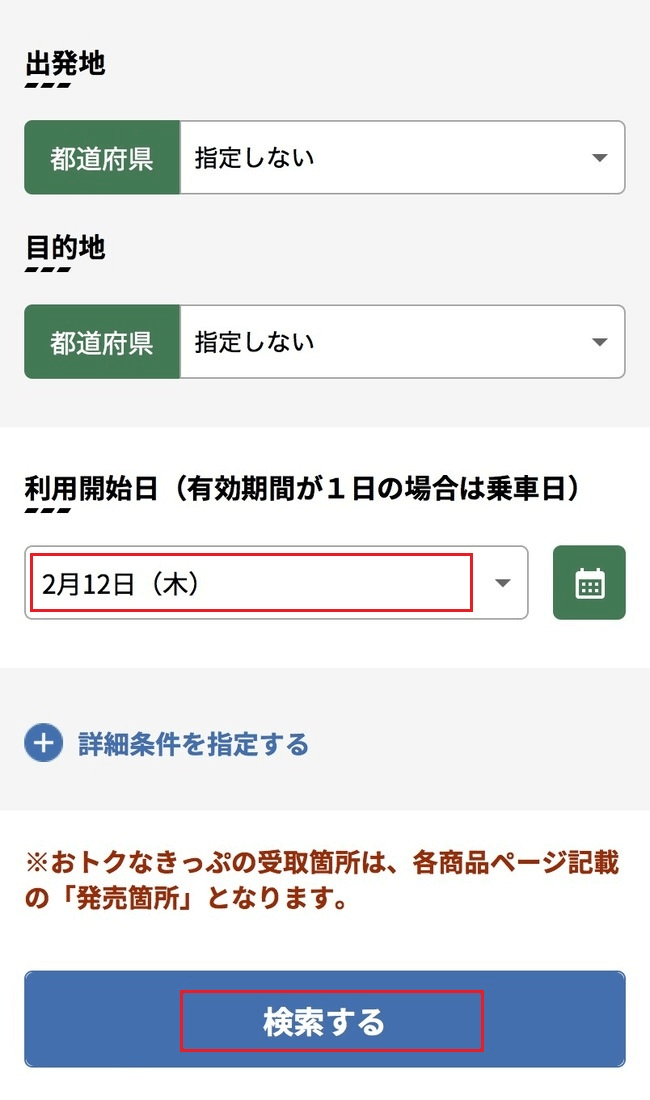The height and width of the screenshot is (1100, 650).
Task: Open 出発地 prefecture select showing 指定しない
Action: (x=402, y=158)
